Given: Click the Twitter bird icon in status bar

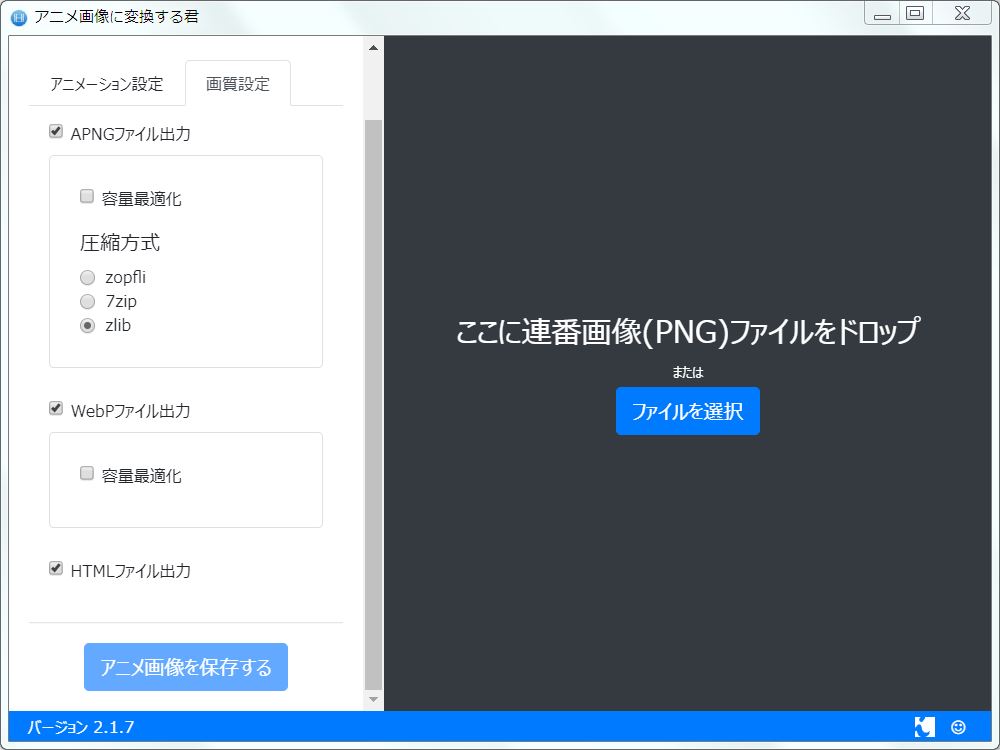Looking at the screenshot, I should [x=924, y=727].
